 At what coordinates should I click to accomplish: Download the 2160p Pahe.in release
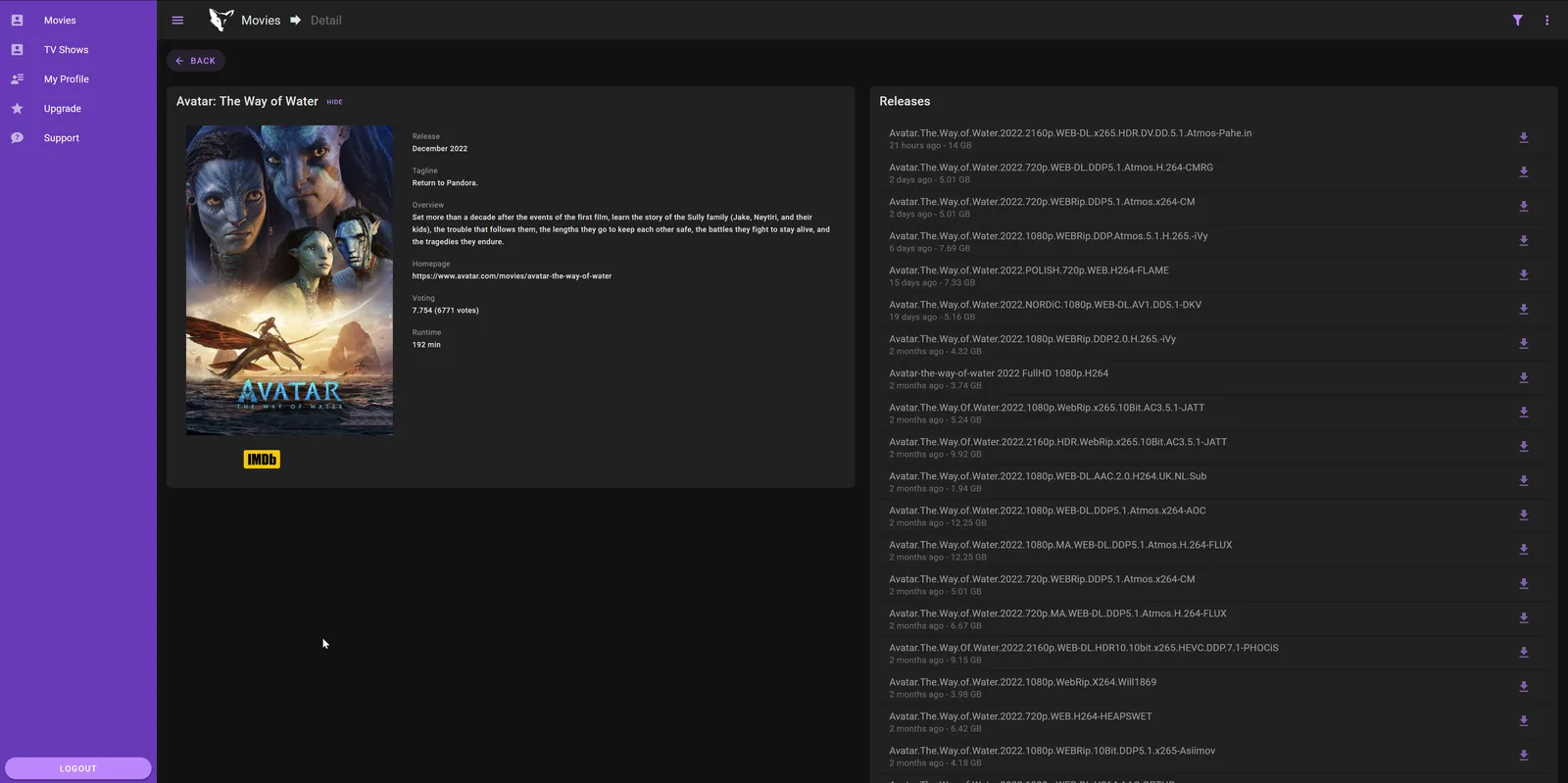tap(1524, 138)
